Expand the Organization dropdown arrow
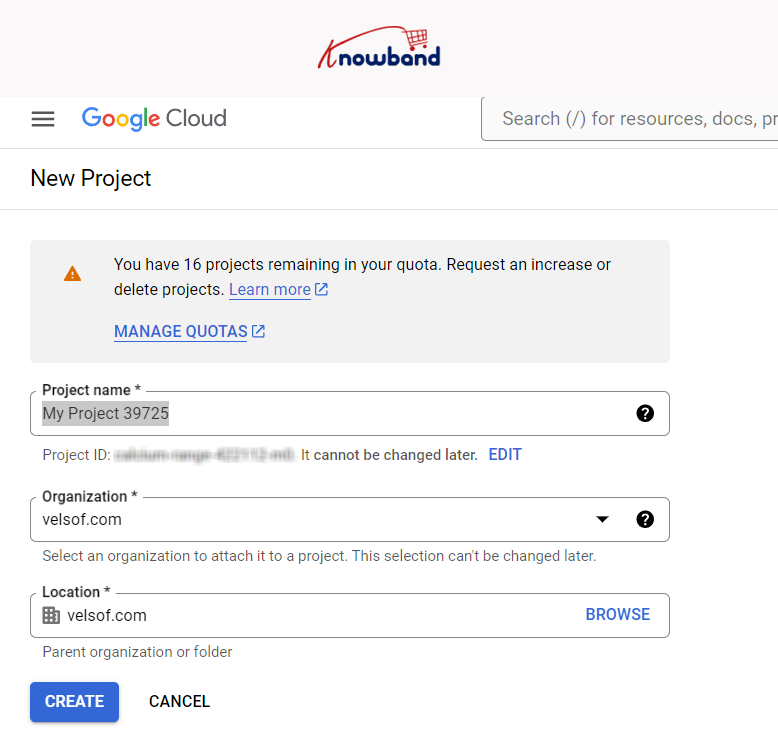The height and width of the screenshot is (732, 778). pyautogui.click(x=602, y=520)
